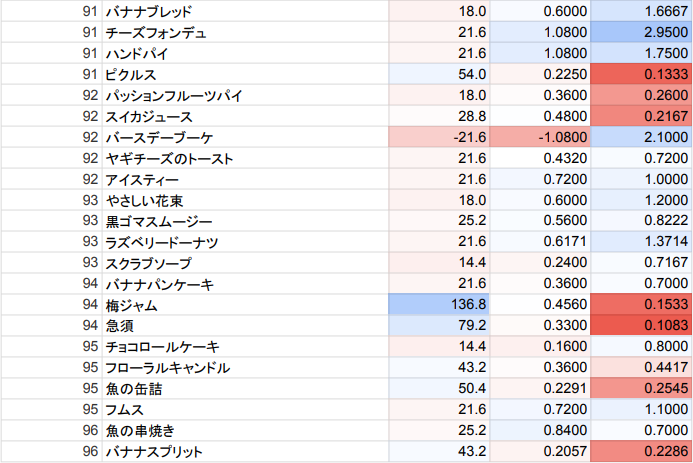Click the cell with value 50.4
Screen dimensions: 693x463
click(440, 389)
